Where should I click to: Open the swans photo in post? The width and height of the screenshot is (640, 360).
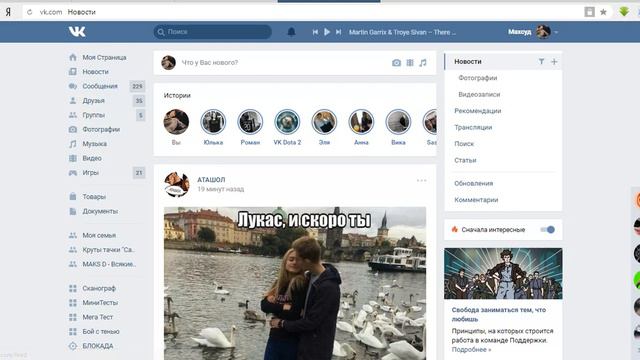pos(295,283)
